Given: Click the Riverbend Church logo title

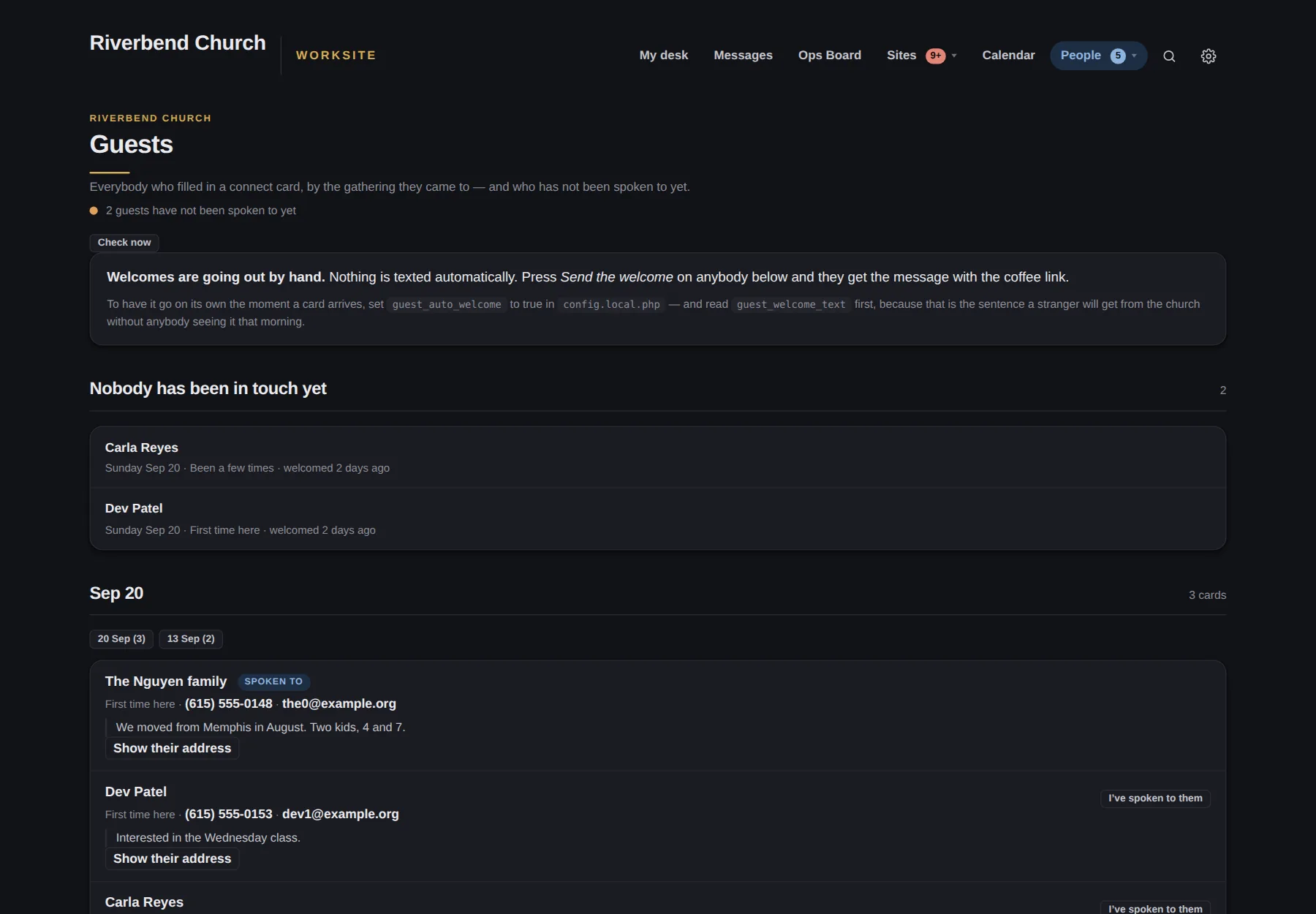Looking at the screenshot, I should click(178, 43).
